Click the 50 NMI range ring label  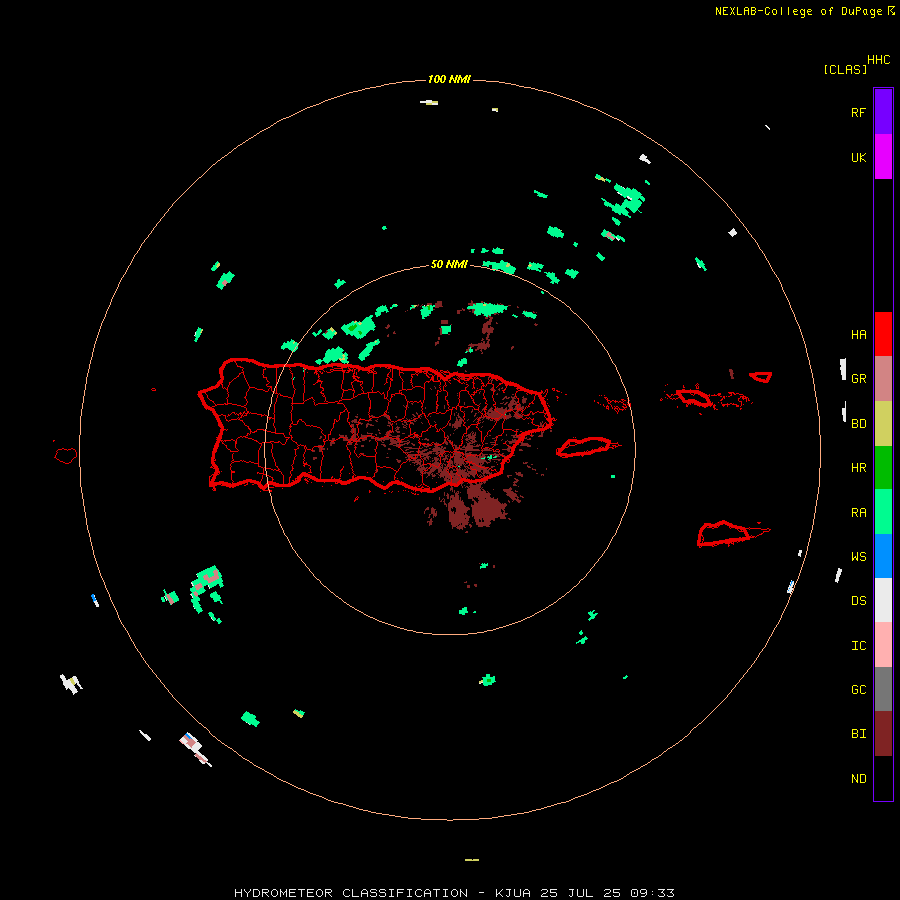point(449,264)
